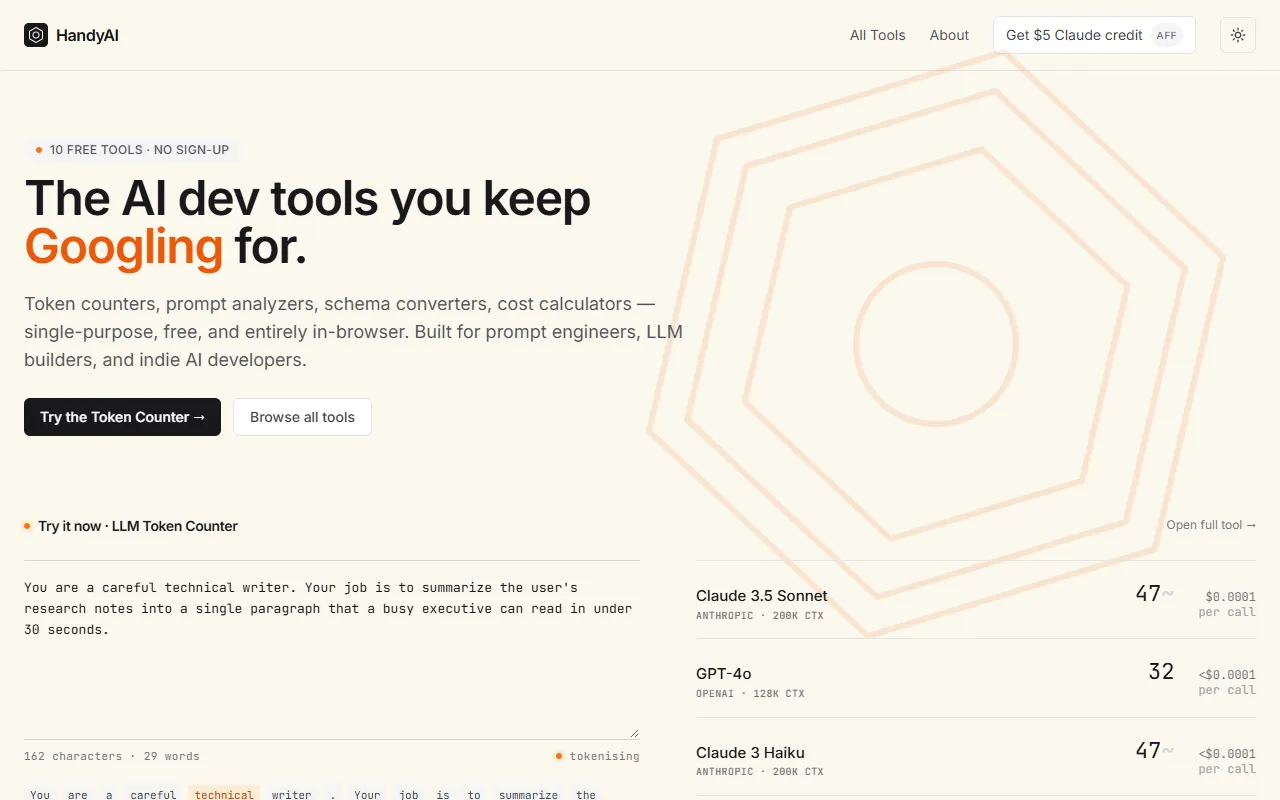The image size is (1280, 800).
Task: Click the AFF badge
Action: (x=1166, y=35)
